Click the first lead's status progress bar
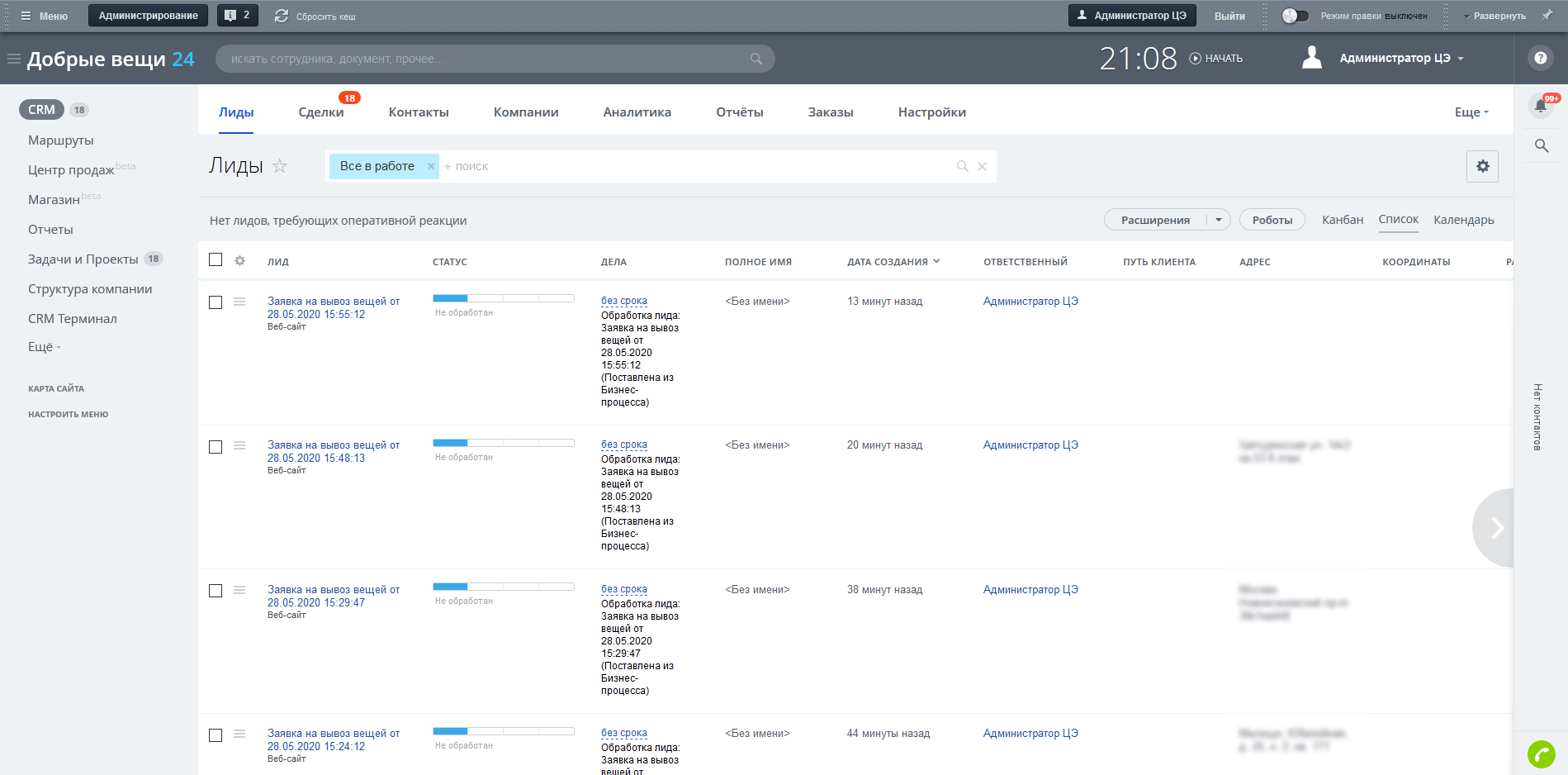 tap(503, 297)
